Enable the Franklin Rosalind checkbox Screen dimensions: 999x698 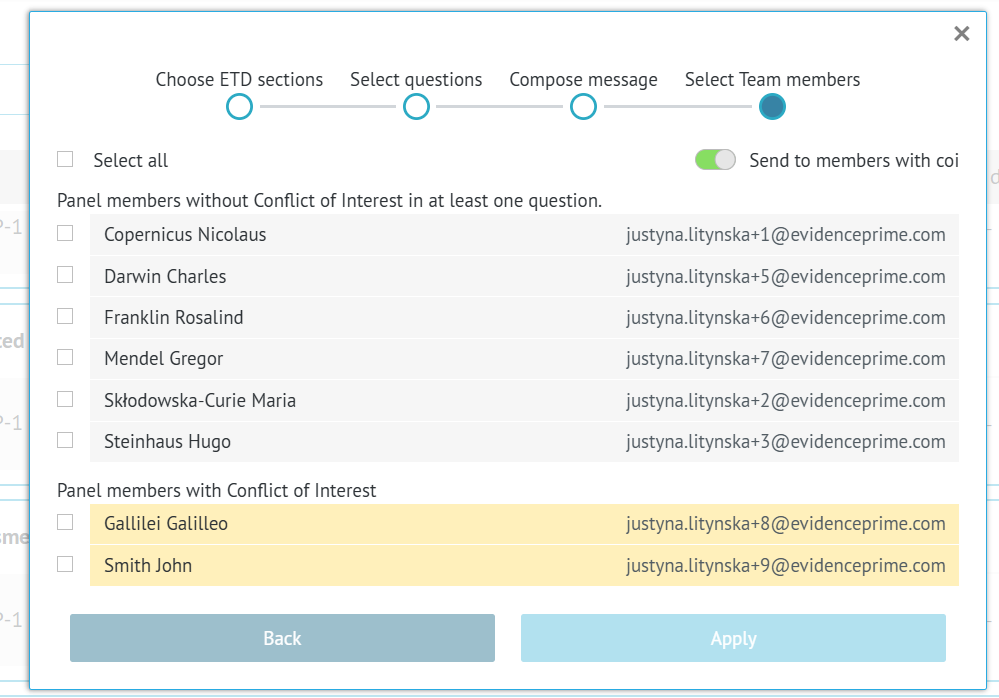point(66,316)
